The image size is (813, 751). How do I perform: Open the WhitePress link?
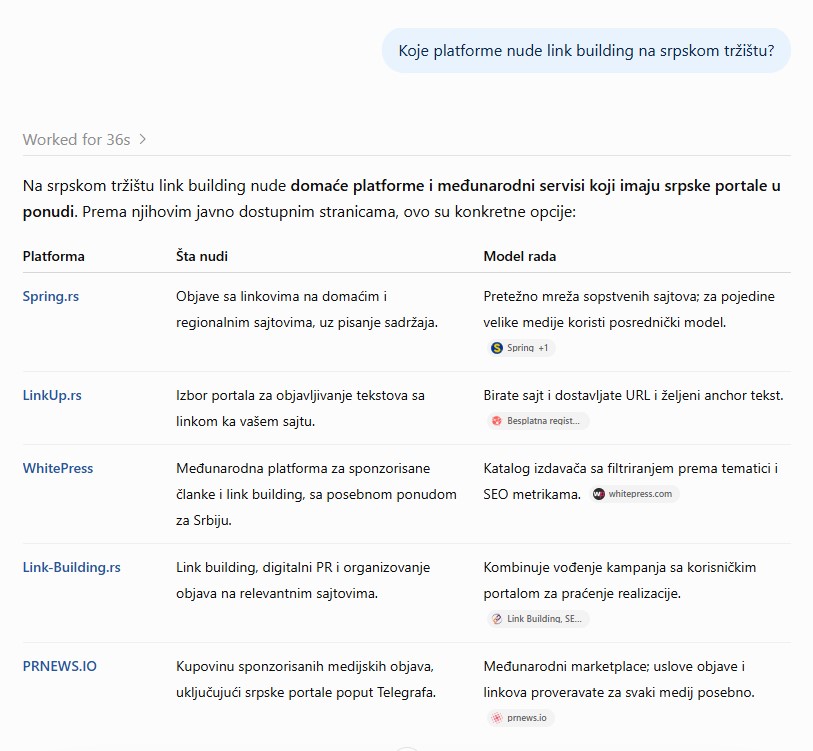coord(58,468)
